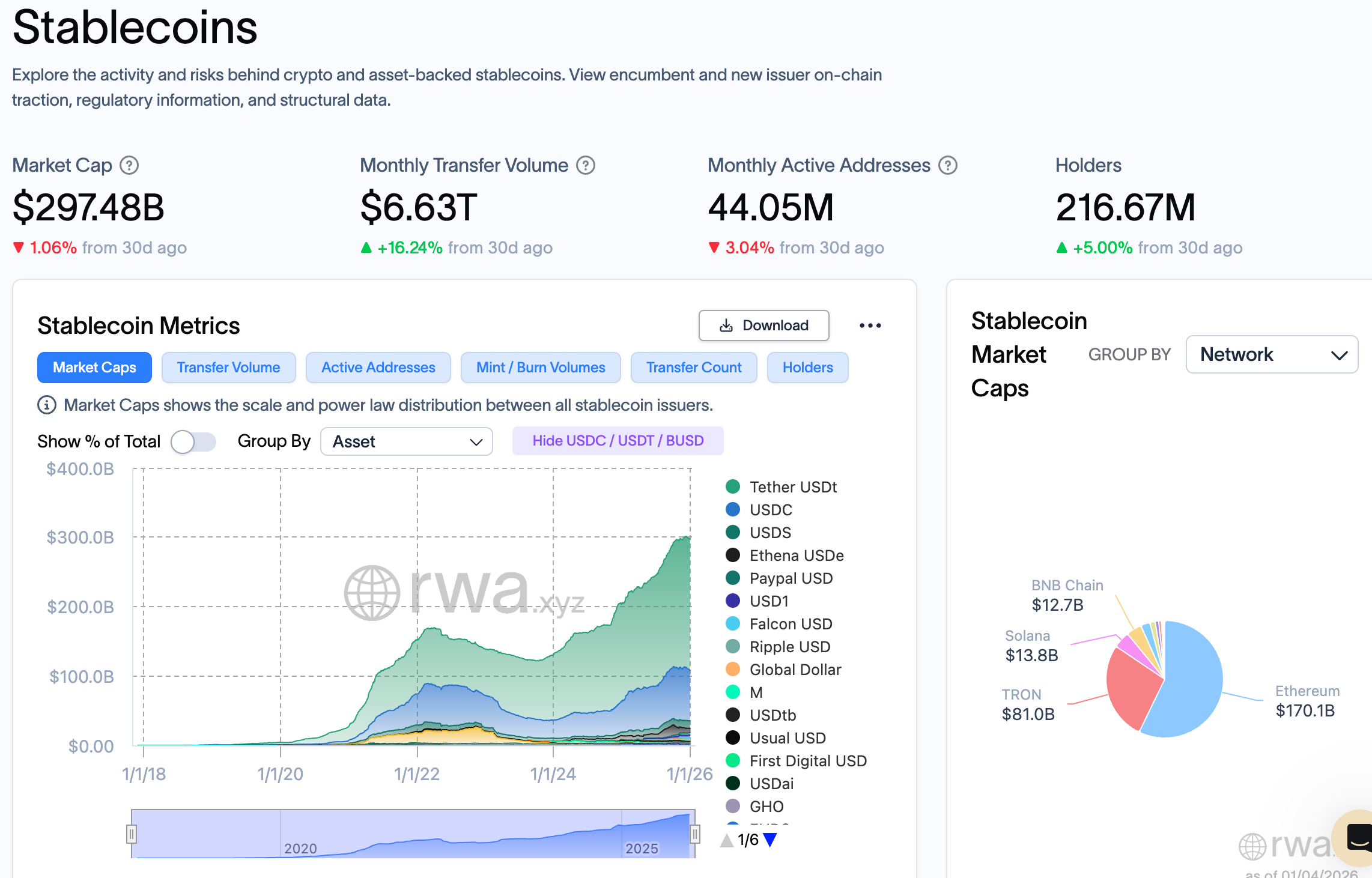
Task: Click the Download button
Action: pos(763,325)
